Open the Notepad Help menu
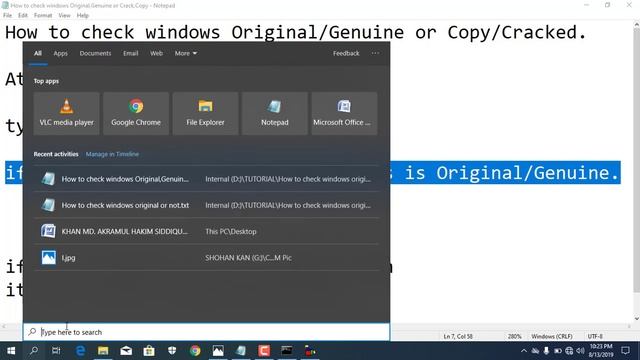Viewport: 640px width, 360px height. tap(83, 16)
